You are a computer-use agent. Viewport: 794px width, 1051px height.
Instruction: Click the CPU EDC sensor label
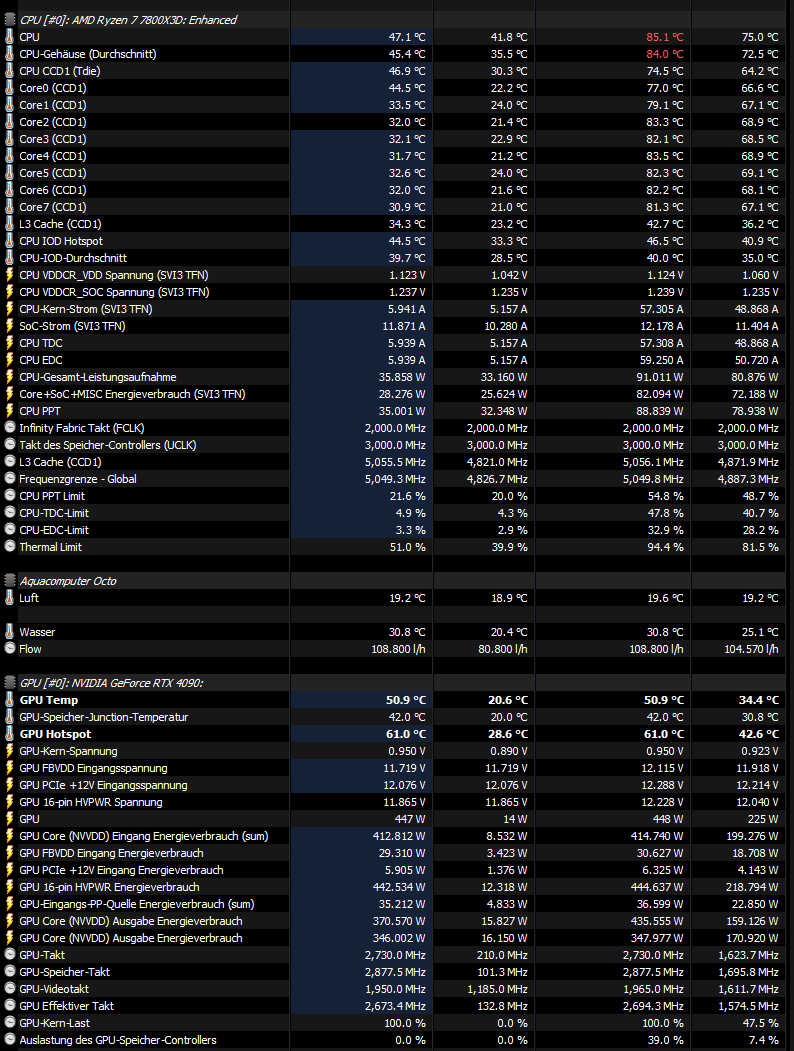point(41,360)
